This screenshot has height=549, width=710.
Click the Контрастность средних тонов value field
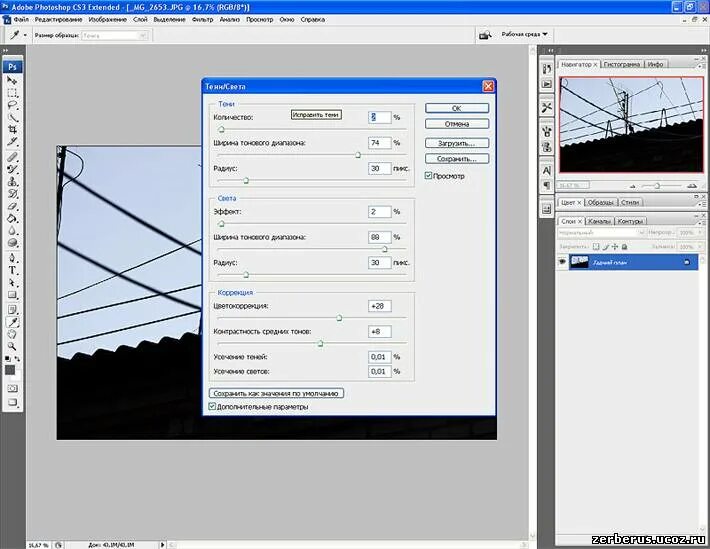(379, 331)
